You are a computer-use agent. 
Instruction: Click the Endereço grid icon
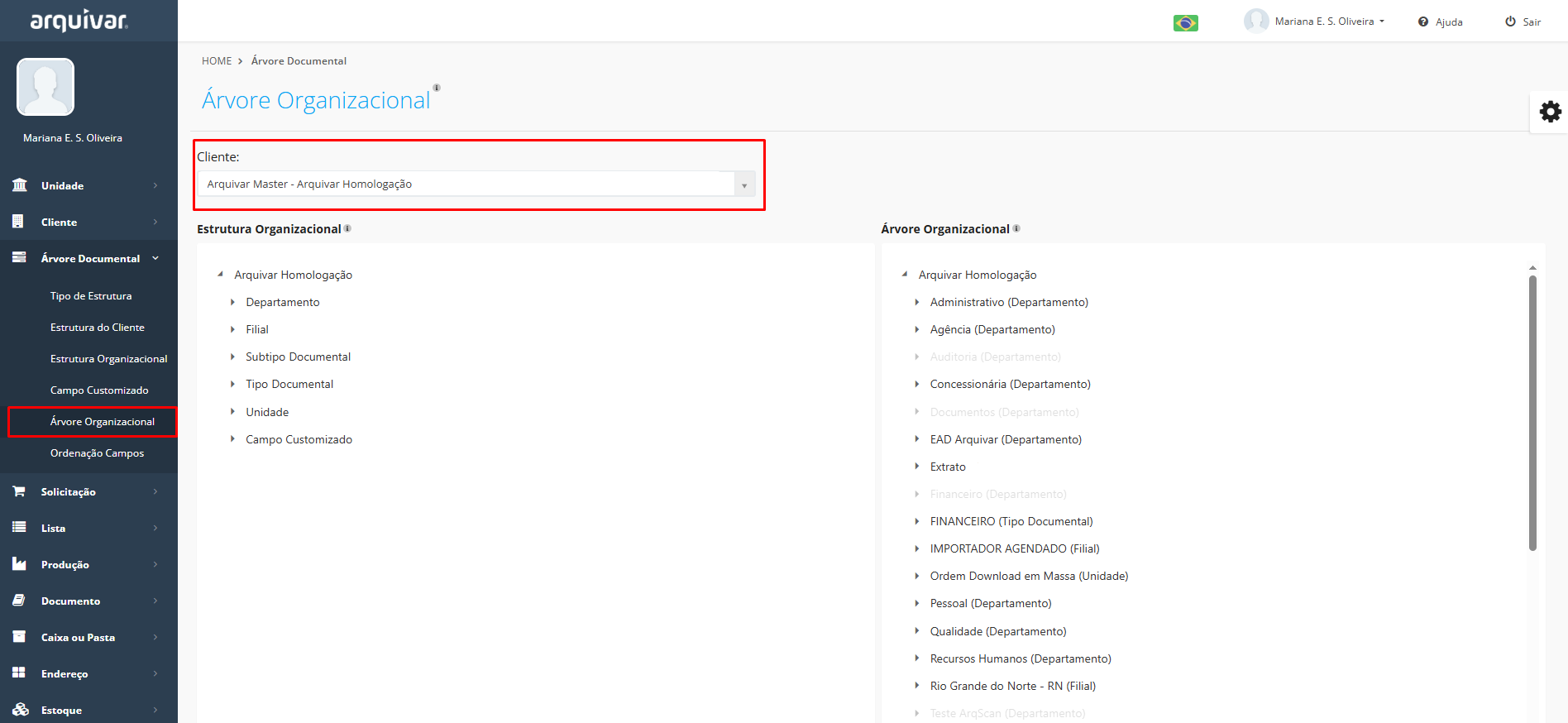pos(19,673)
